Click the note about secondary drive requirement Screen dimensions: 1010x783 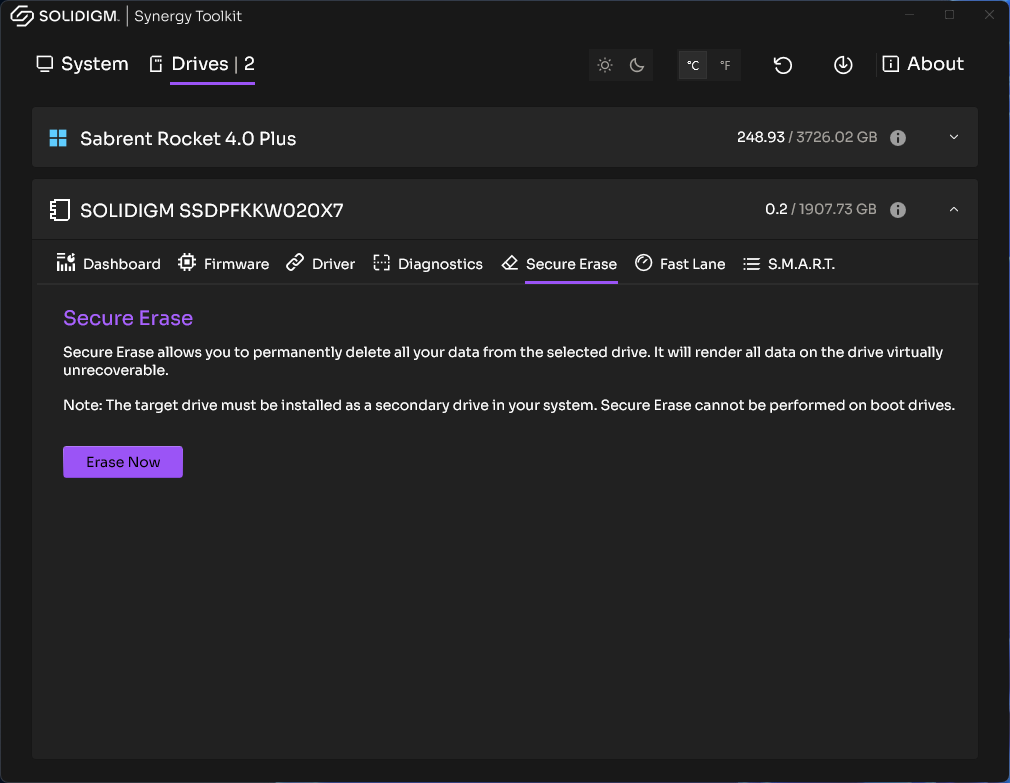coord(509,405)
